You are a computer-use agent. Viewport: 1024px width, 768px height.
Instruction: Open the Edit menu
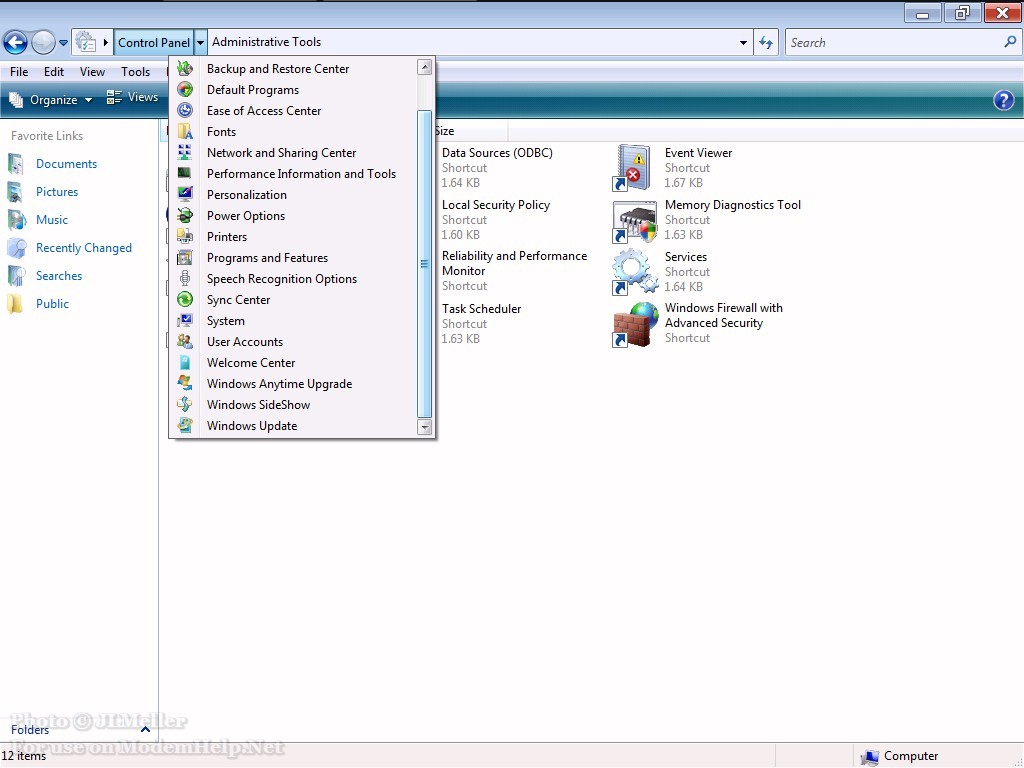pos(54,72)
